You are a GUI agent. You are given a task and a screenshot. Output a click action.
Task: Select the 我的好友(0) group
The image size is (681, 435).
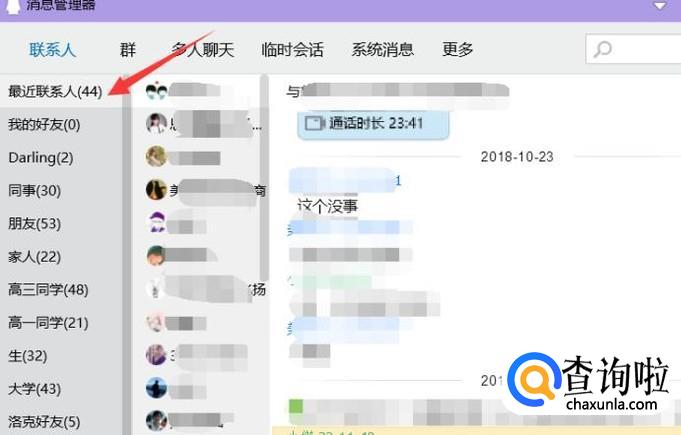click(44, 125)
